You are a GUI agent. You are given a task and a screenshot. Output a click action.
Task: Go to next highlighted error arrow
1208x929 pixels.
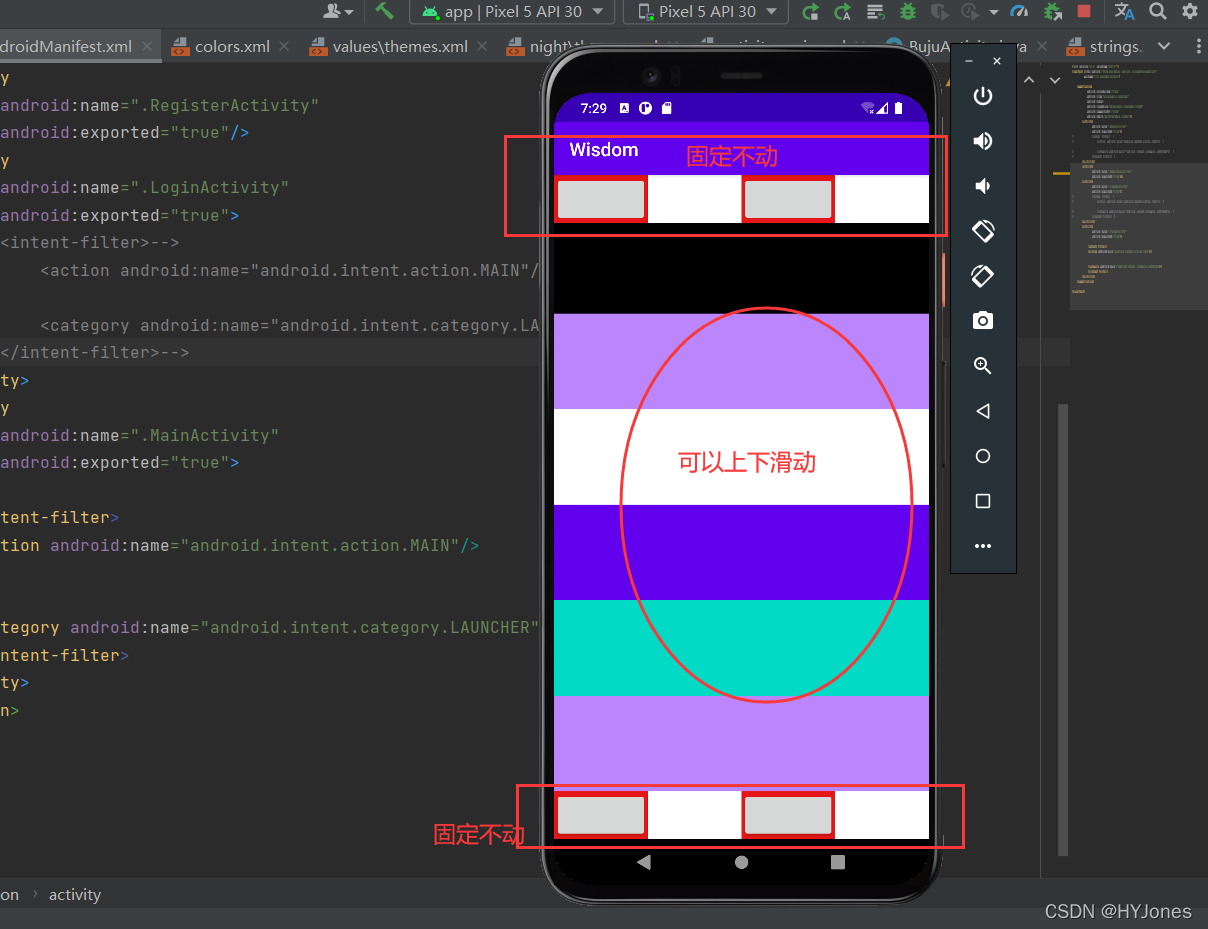pos(1054,79)
